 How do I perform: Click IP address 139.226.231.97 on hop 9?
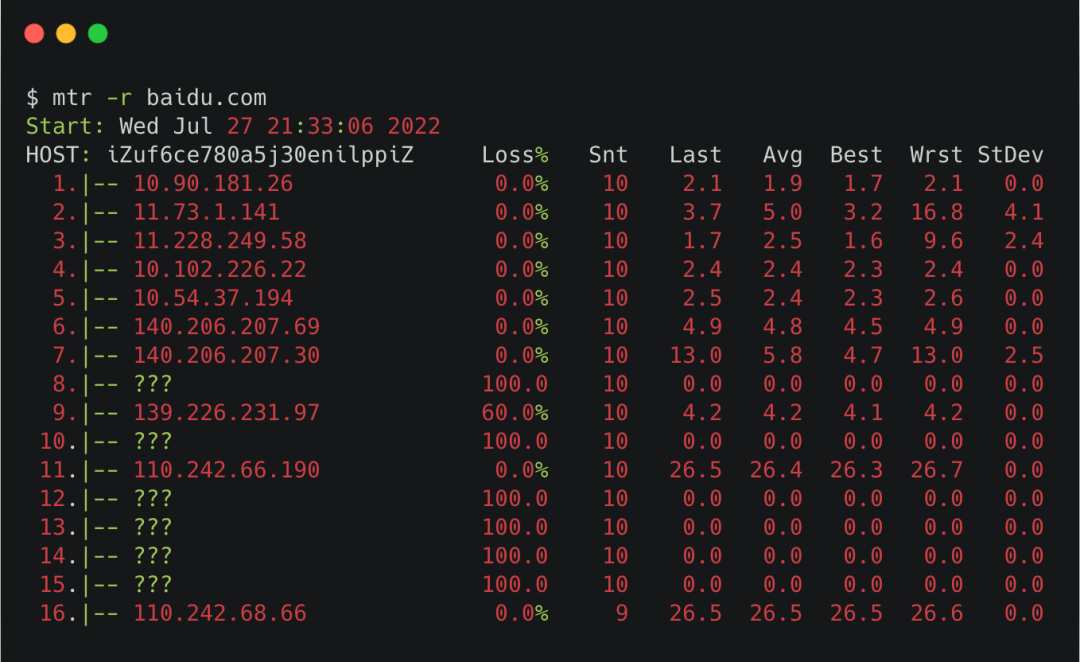tap(227, 413)
